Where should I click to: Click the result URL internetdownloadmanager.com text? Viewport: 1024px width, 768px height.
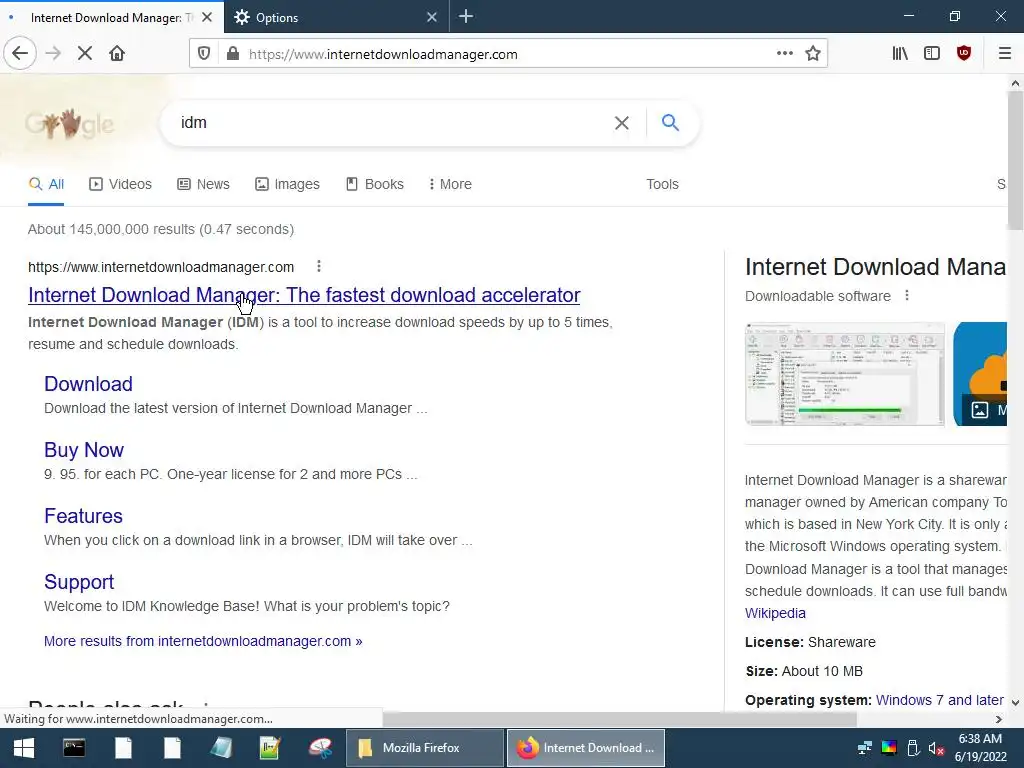click(161, 267)
